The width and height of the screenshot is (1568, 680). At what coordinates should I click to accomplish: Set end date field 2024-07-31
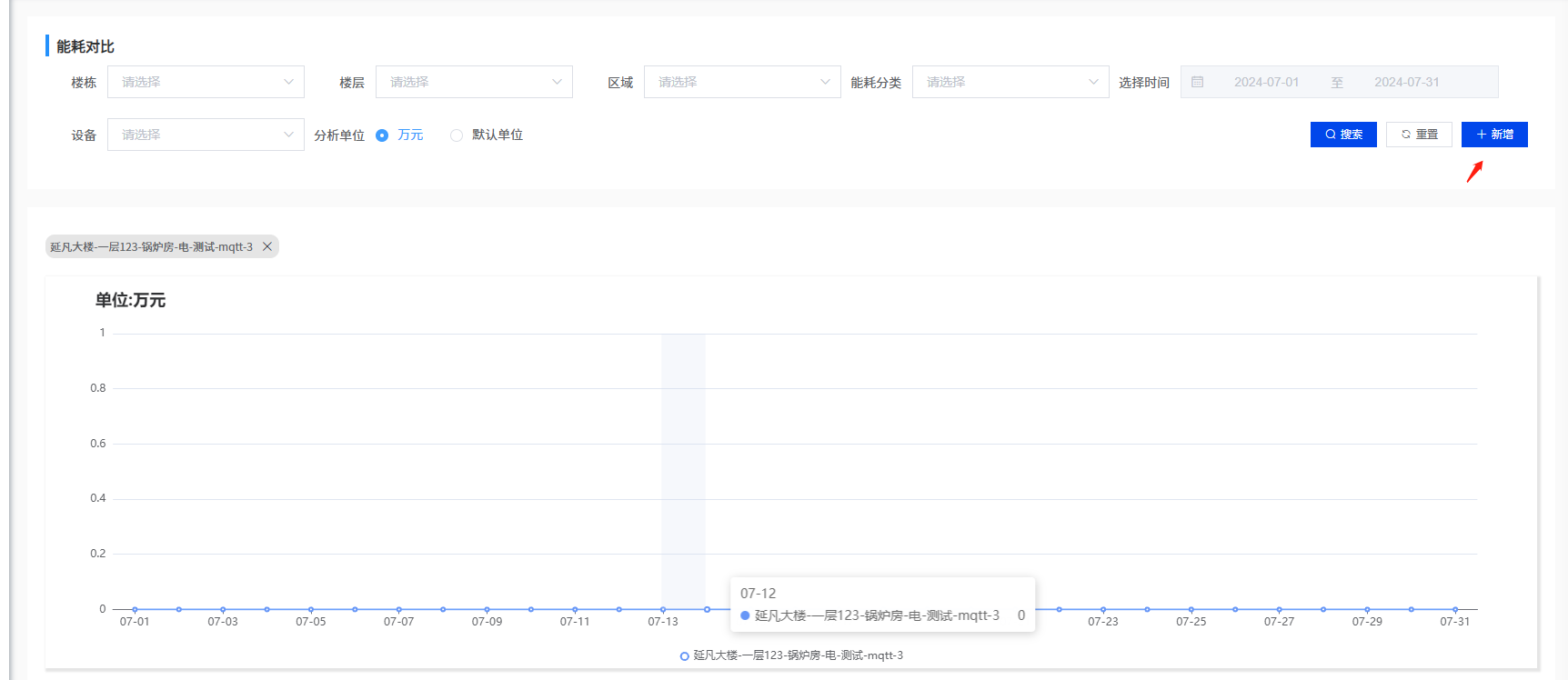pyautogui.click(x=1406, y=82)
